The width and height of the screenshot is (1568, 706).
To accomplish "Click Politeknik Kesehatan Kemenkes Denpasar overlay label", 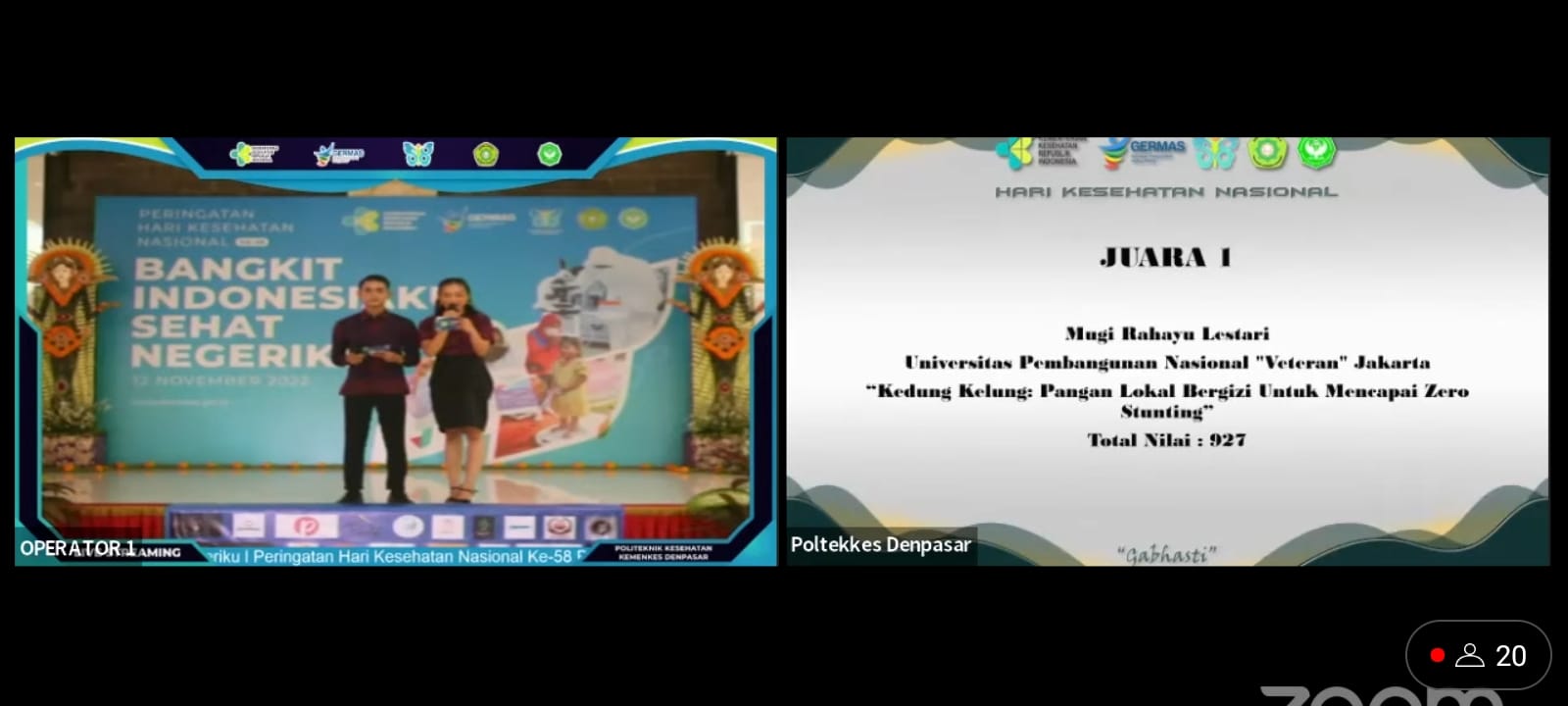I will click(x=662, y=552).
